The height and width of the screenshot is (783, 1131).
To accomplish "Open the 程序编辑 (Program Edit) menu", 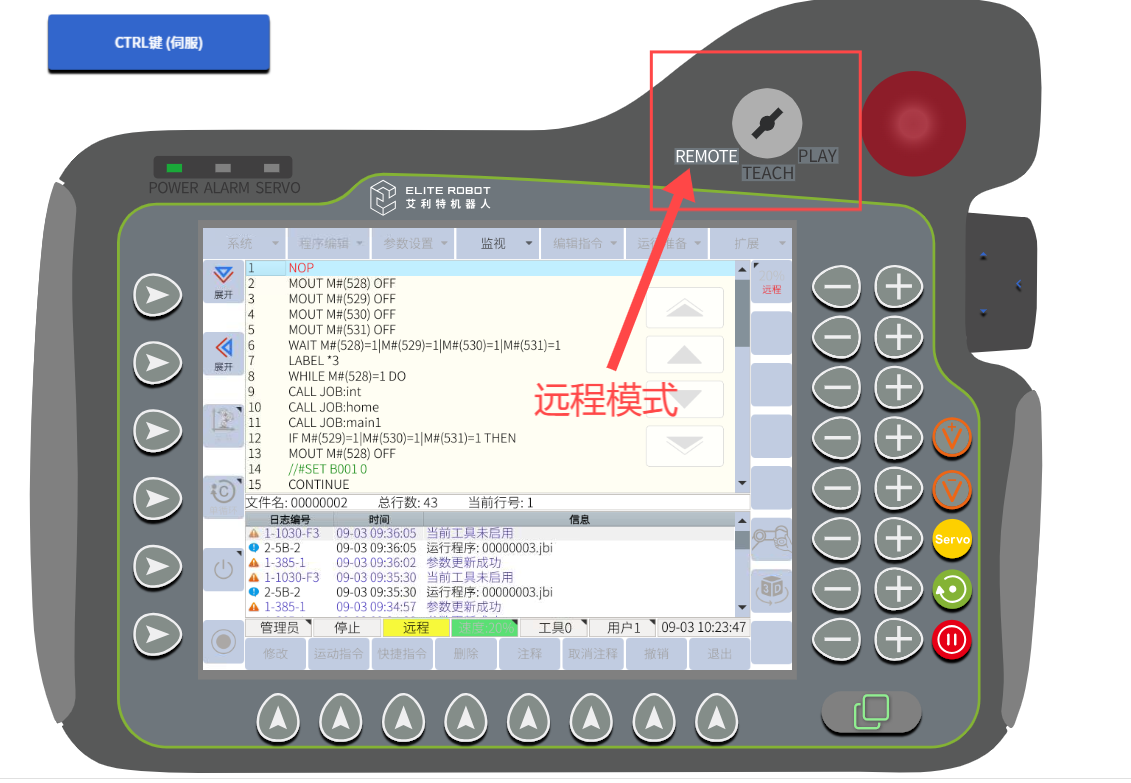I will coord(328,243).
